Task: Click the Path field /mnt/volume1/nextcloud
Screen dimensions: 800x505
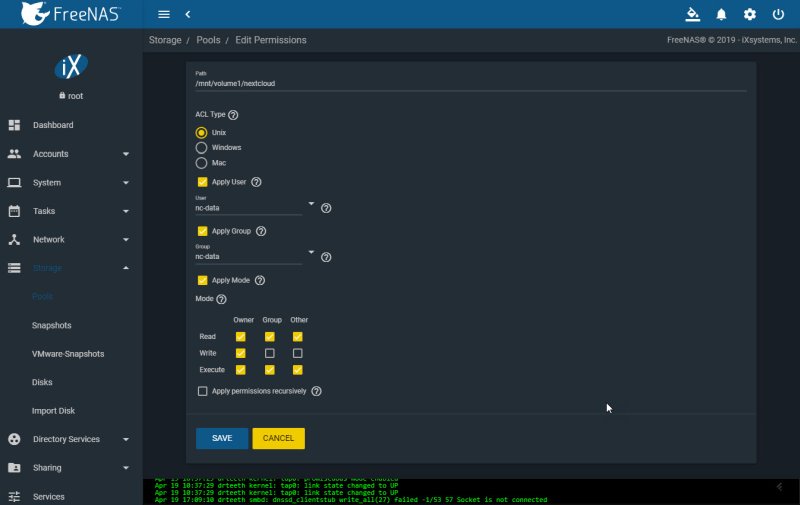Action: click(x=470, y=83)
